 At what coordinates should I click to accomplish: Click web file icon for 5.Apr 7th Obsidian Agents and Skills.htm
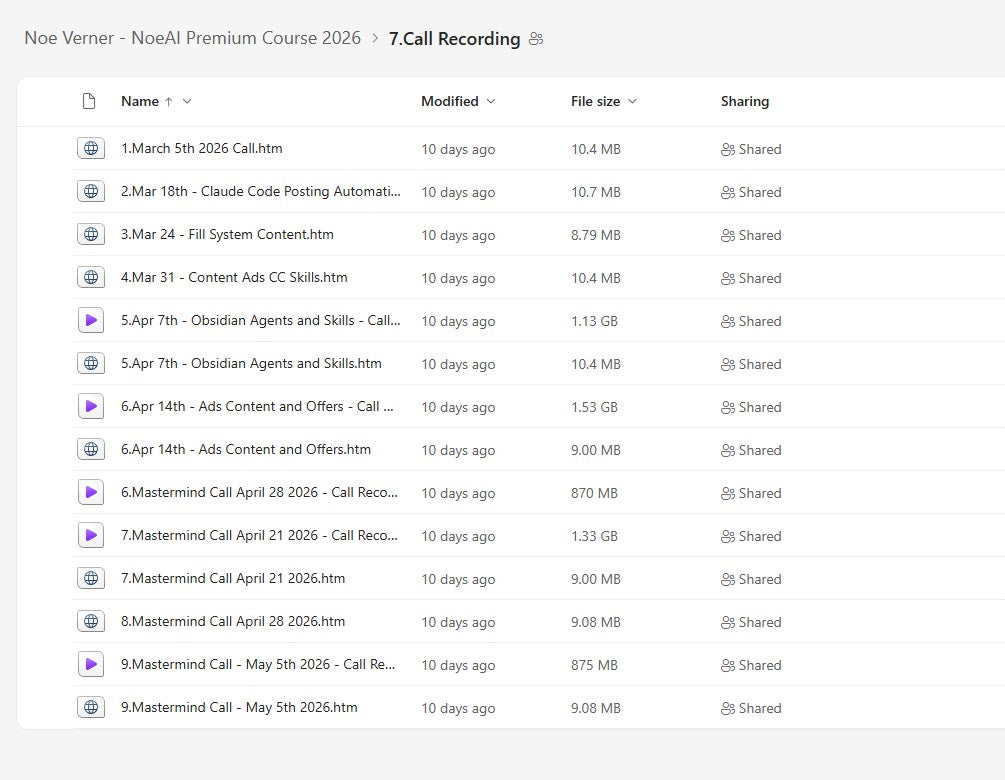point(91,363)
